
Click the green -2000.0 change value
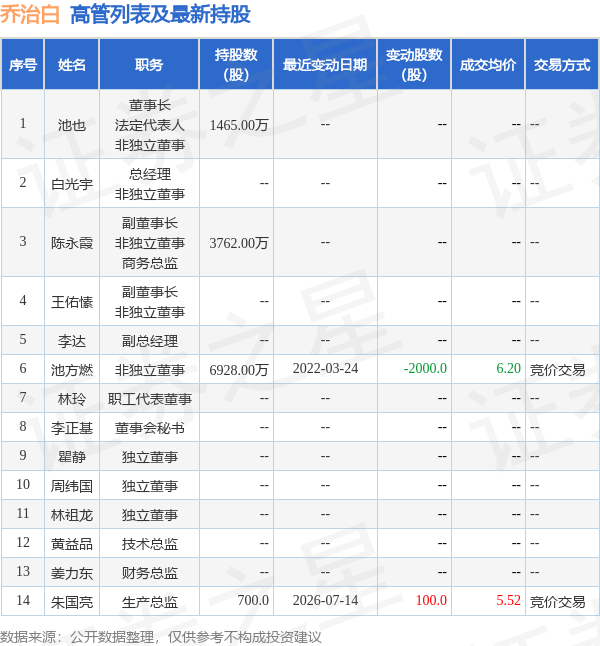pyautogui.click(x=425, y=369)
